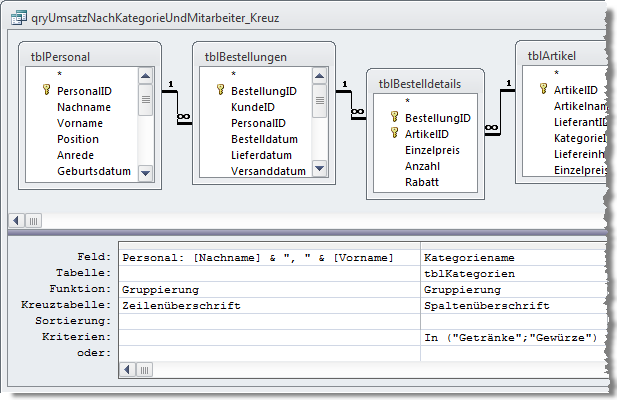Image resolution: width=617 pixels, height=400 pixels.
Task: Select the Nachname field in tblPersonal
Action: tap(83, 106)
